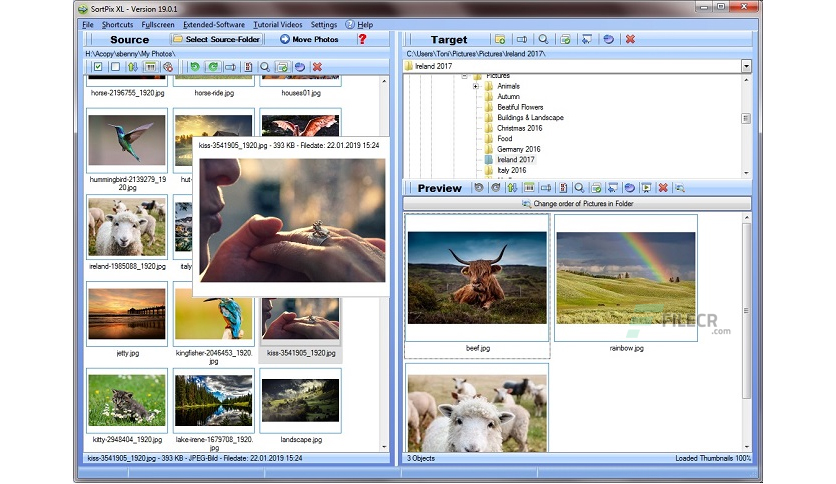This screenshot has width=836, height=484.
Task: Click monitor with arrow icon in Target toolbar
Action: click(x=586, y=39)
